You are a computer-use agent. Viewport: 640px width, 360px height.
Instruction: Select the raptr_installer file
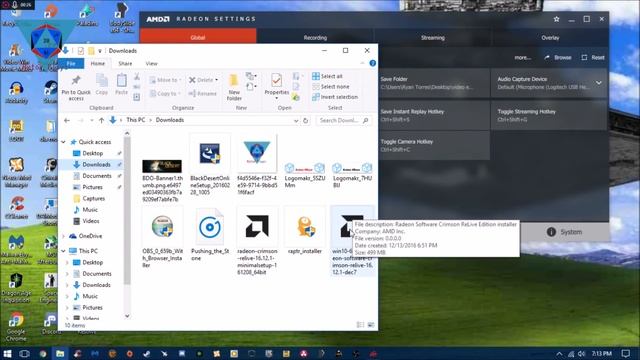[x=305, y=231]
